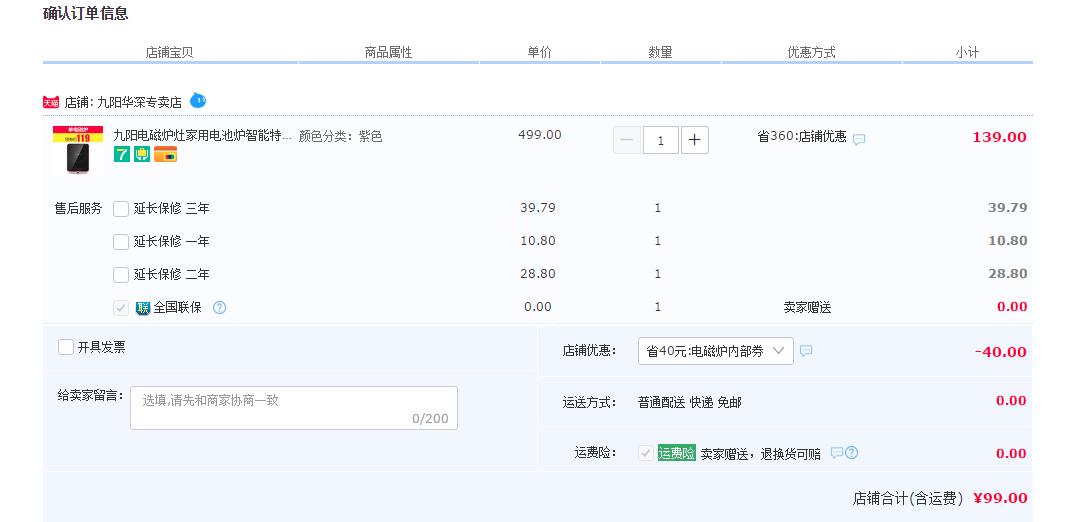Click the 售后服务 label
Image resolution: width=1070 pixels, height=522 pixels.
[x=78, y=209]
